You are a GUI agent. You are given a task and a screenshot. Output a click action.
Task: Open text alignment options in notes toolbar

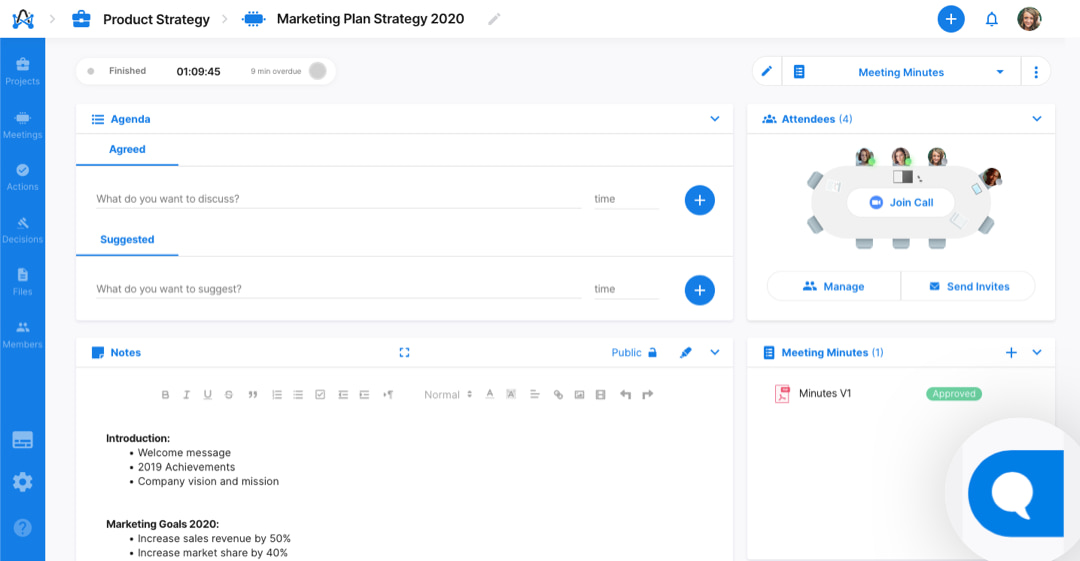pyautogui.click(x=534, y=394)
